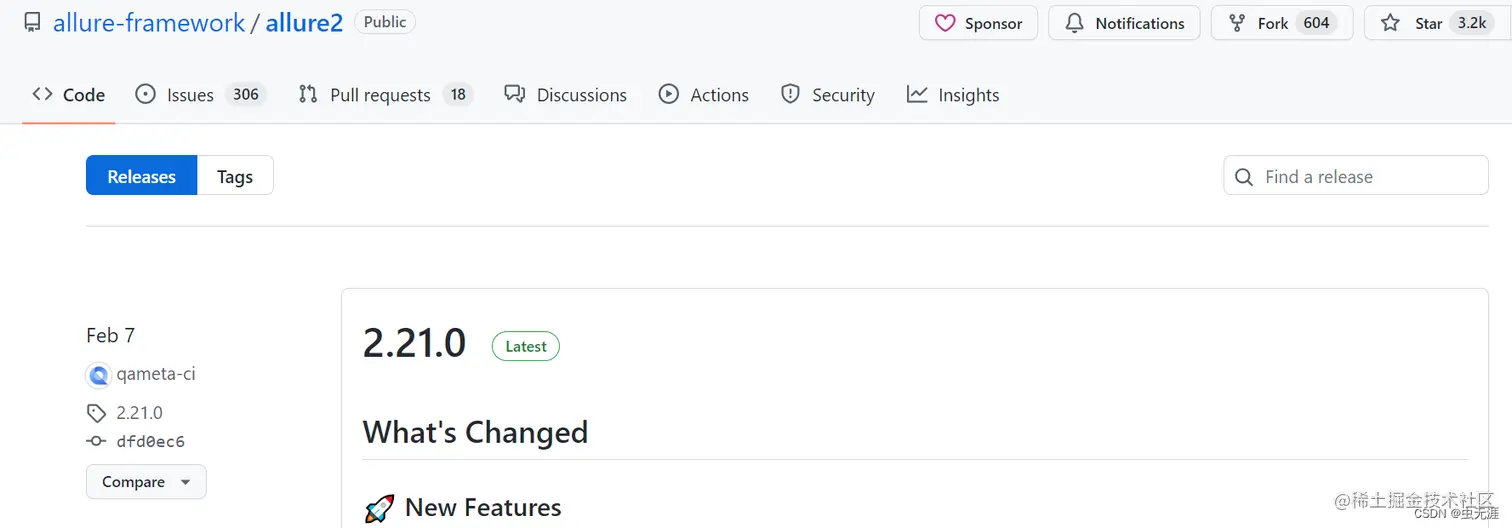Expand the Compare dropdown

146,482
